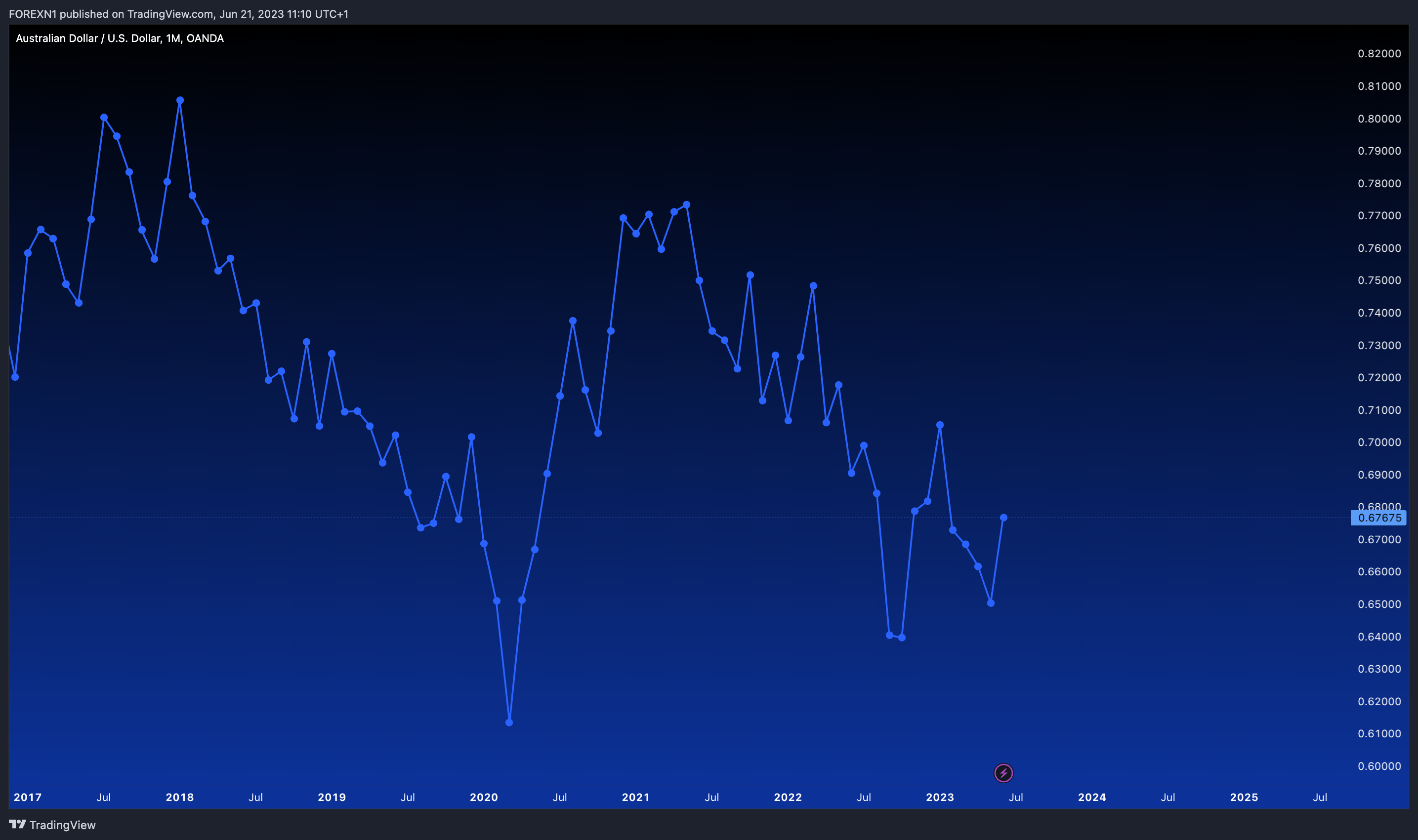Click the 0.64000 price axis label
Screen dimensions: 1418x840
click(1379, 636)
